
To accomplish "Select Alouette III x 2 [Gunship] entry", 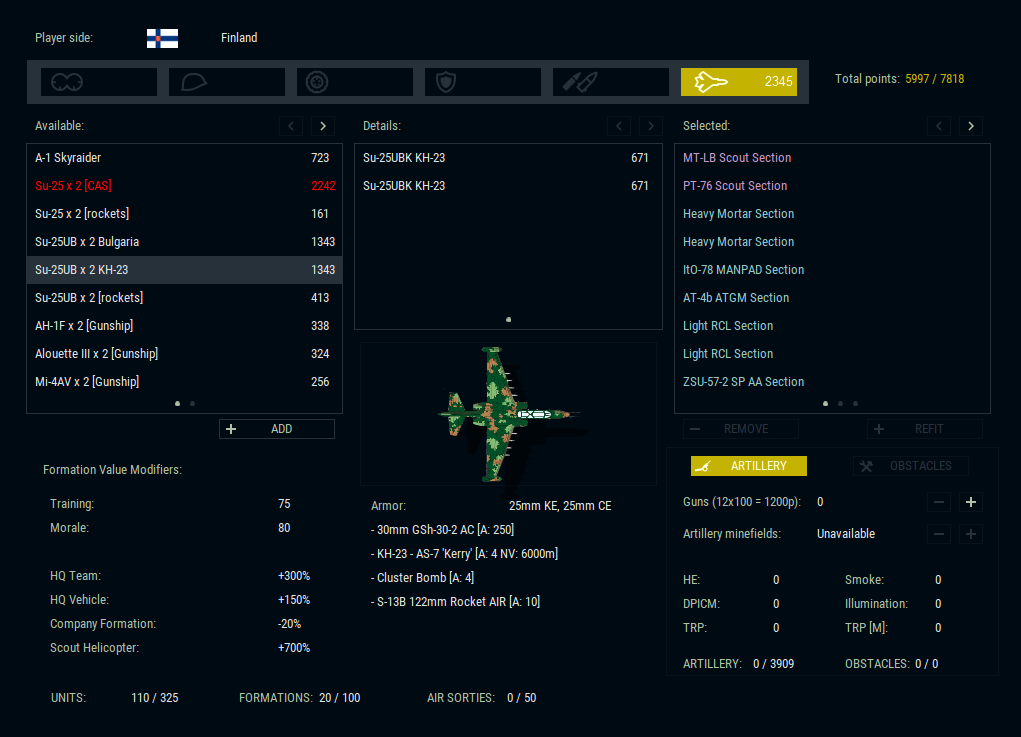I will click(x=184, y=354).
